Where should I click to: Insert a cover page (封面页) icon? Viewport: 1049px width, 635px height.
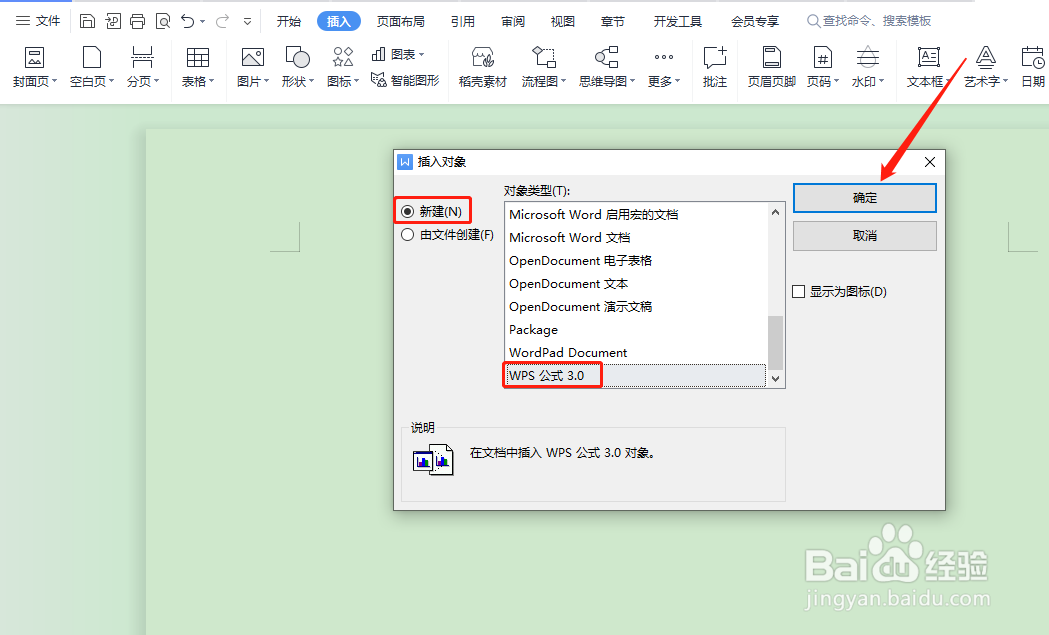(x=34, y=58)
